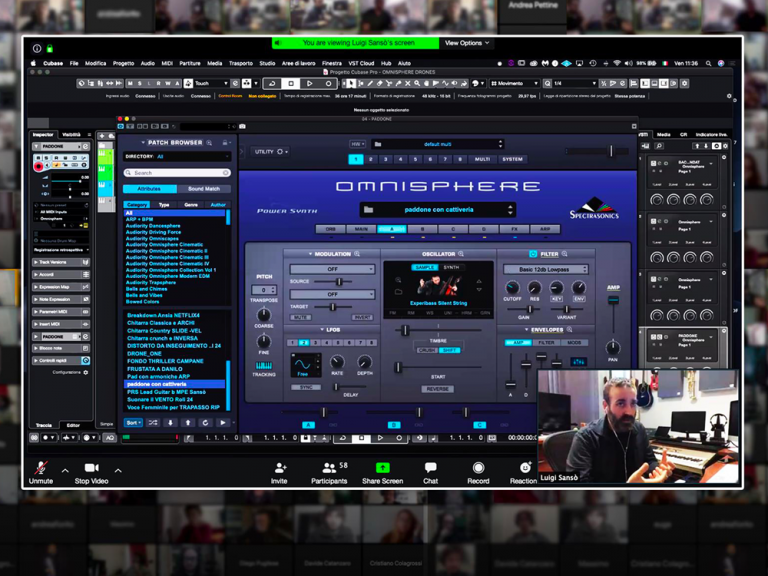Click the red record-enable button in Inspector

(x=38, y=167)
